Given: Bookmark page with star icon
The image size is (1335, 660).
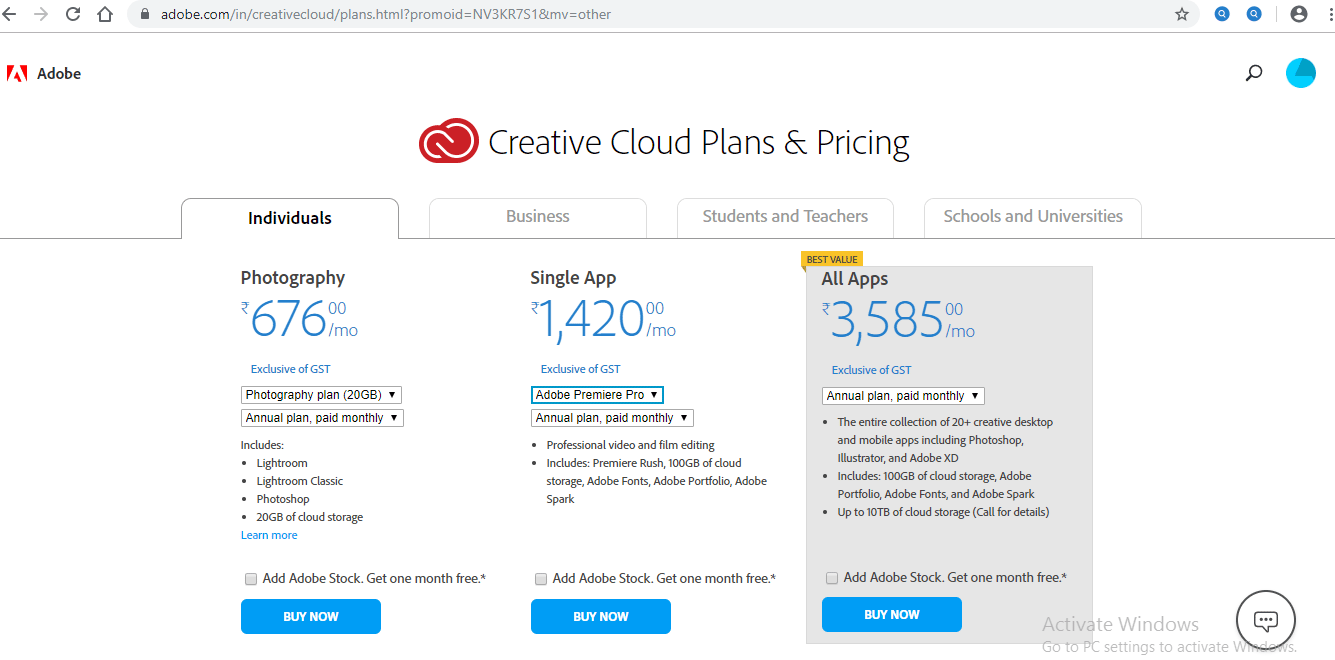Looking at the screenshot, I should point(1181,14).
